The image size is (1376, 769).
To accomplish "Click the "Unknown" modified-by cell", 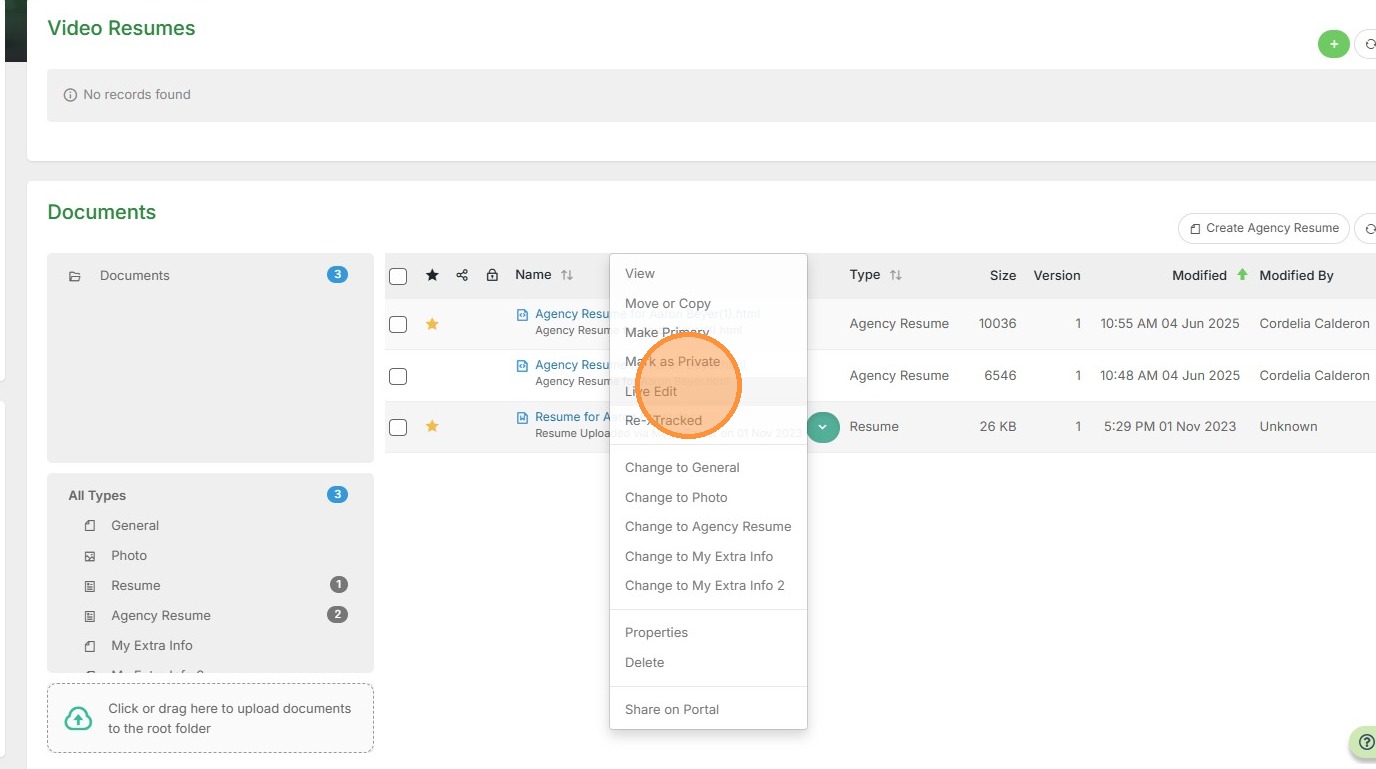I will click(x=1288, y=426).
